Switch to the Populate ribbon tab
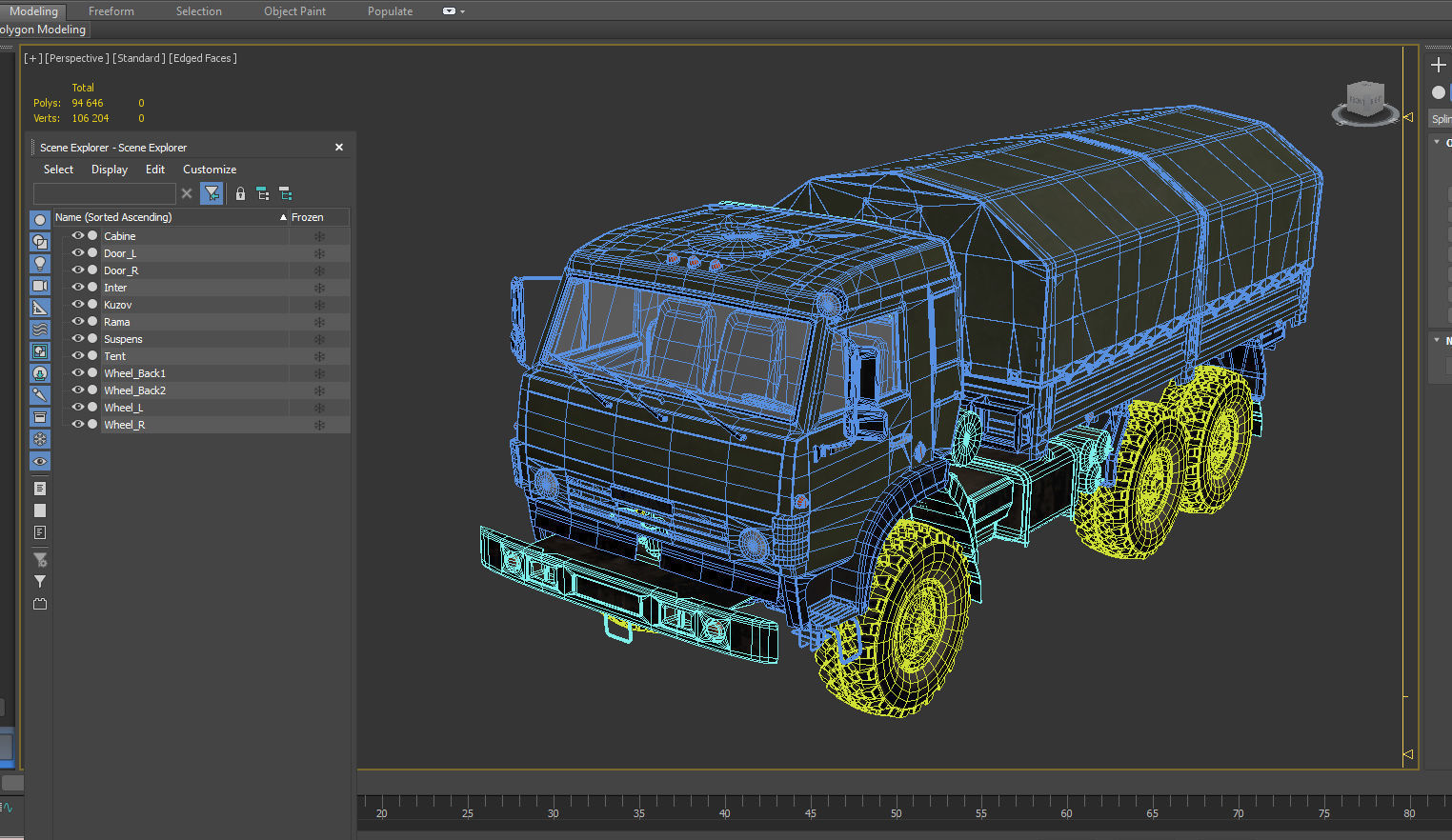Screen dimensions: 1452x840 391,11
